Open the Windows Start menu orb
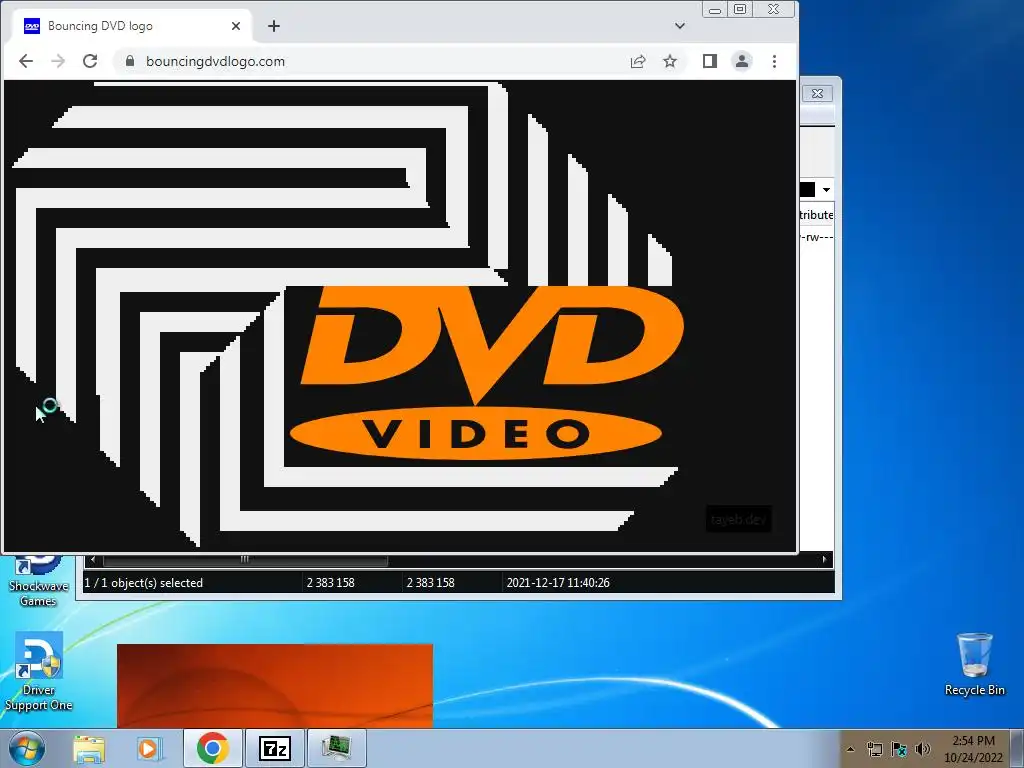 (x=27, y=748)
